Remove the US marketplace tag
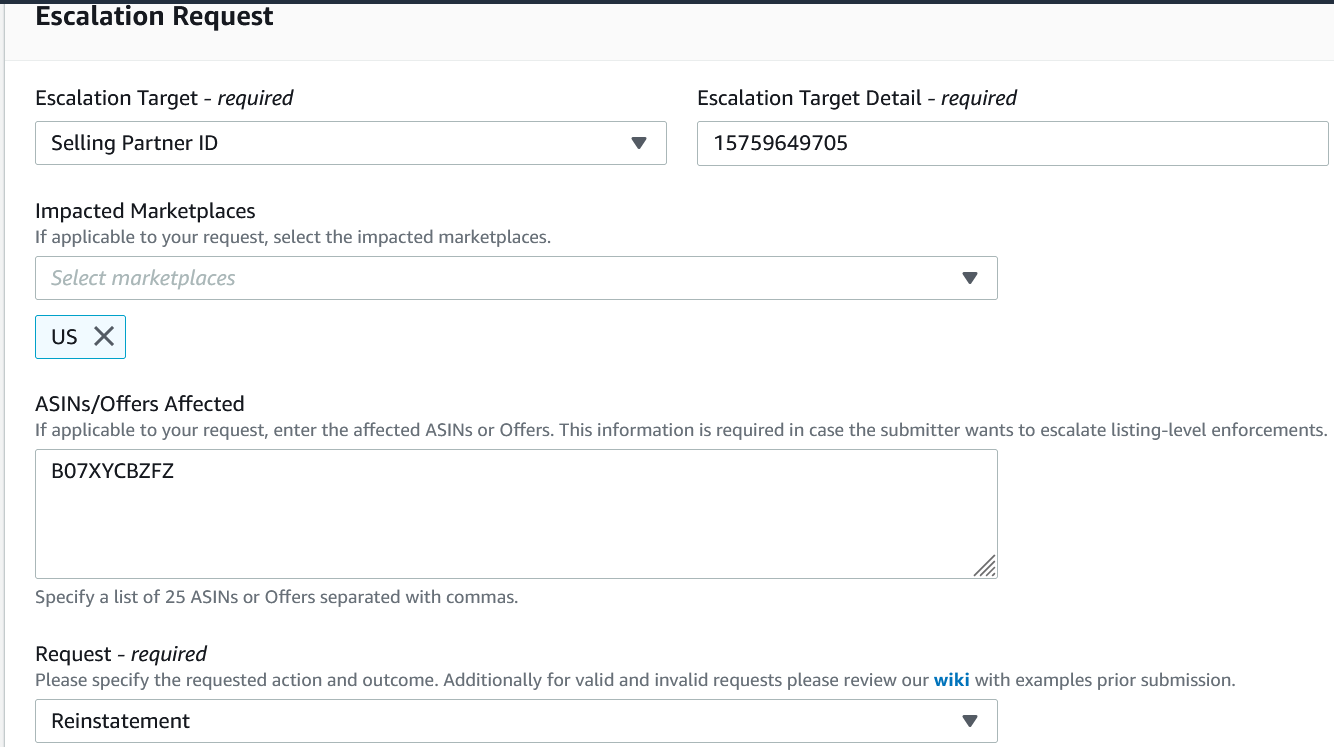1334x747 pixels. click(x=104, y=336)
